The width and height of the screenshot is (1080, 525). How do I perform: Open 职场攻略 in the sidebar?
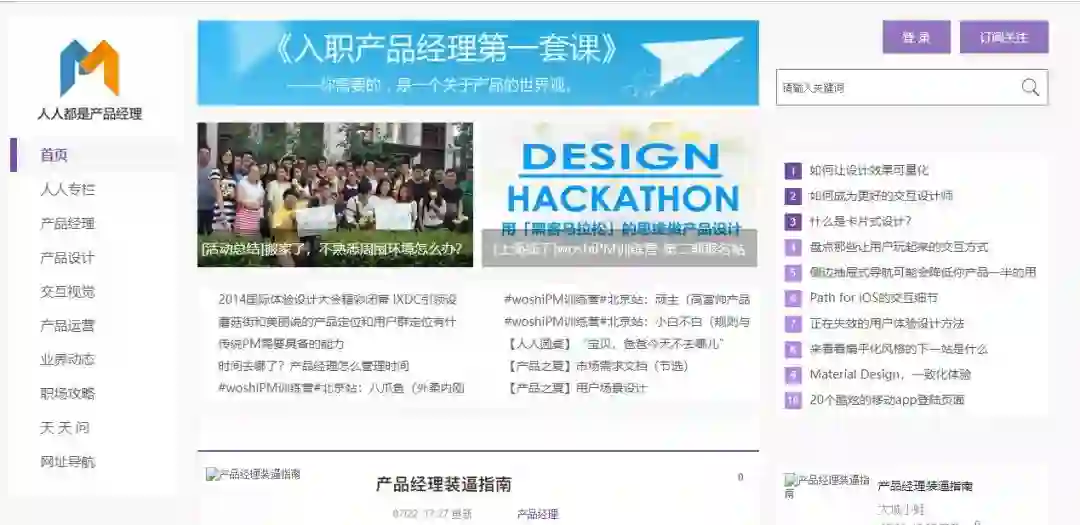[68, 394]
